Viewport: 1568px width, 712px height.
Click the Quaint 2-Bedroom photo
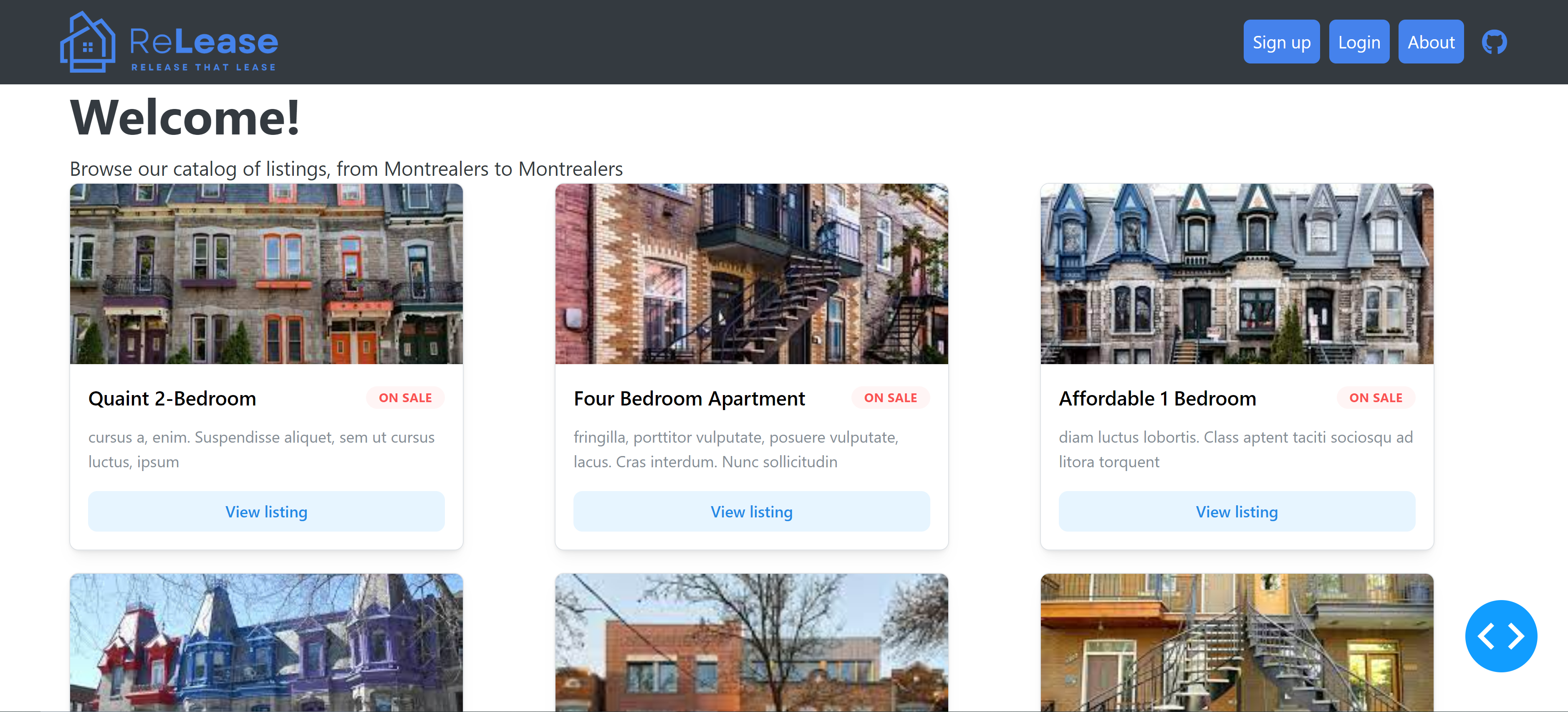[x=266, y=274]
